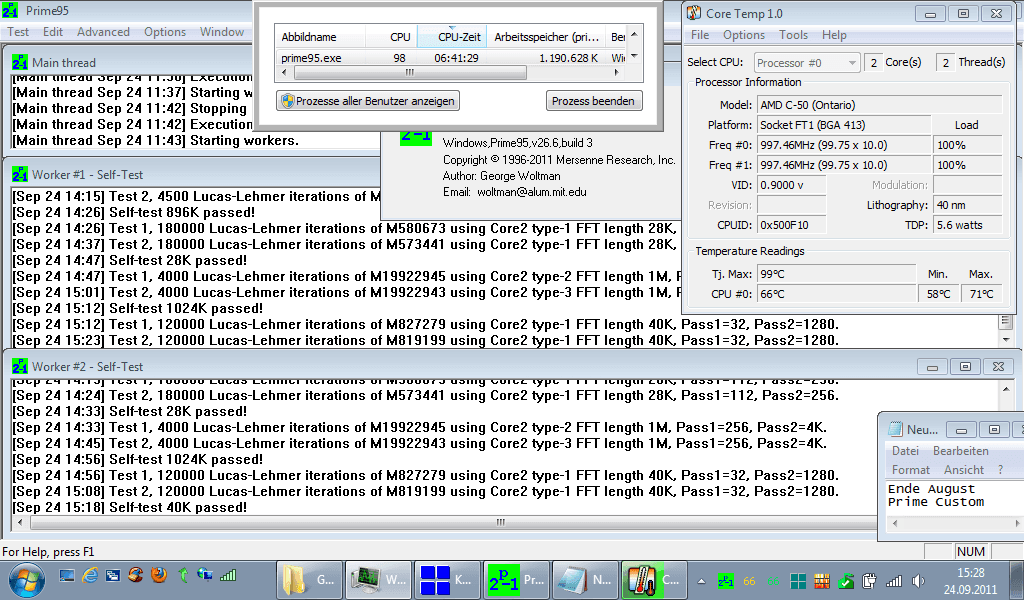Click Prozesse aller Benutzer anzeigen button
The image size is (1024, 600).
[x=368, y=101]
